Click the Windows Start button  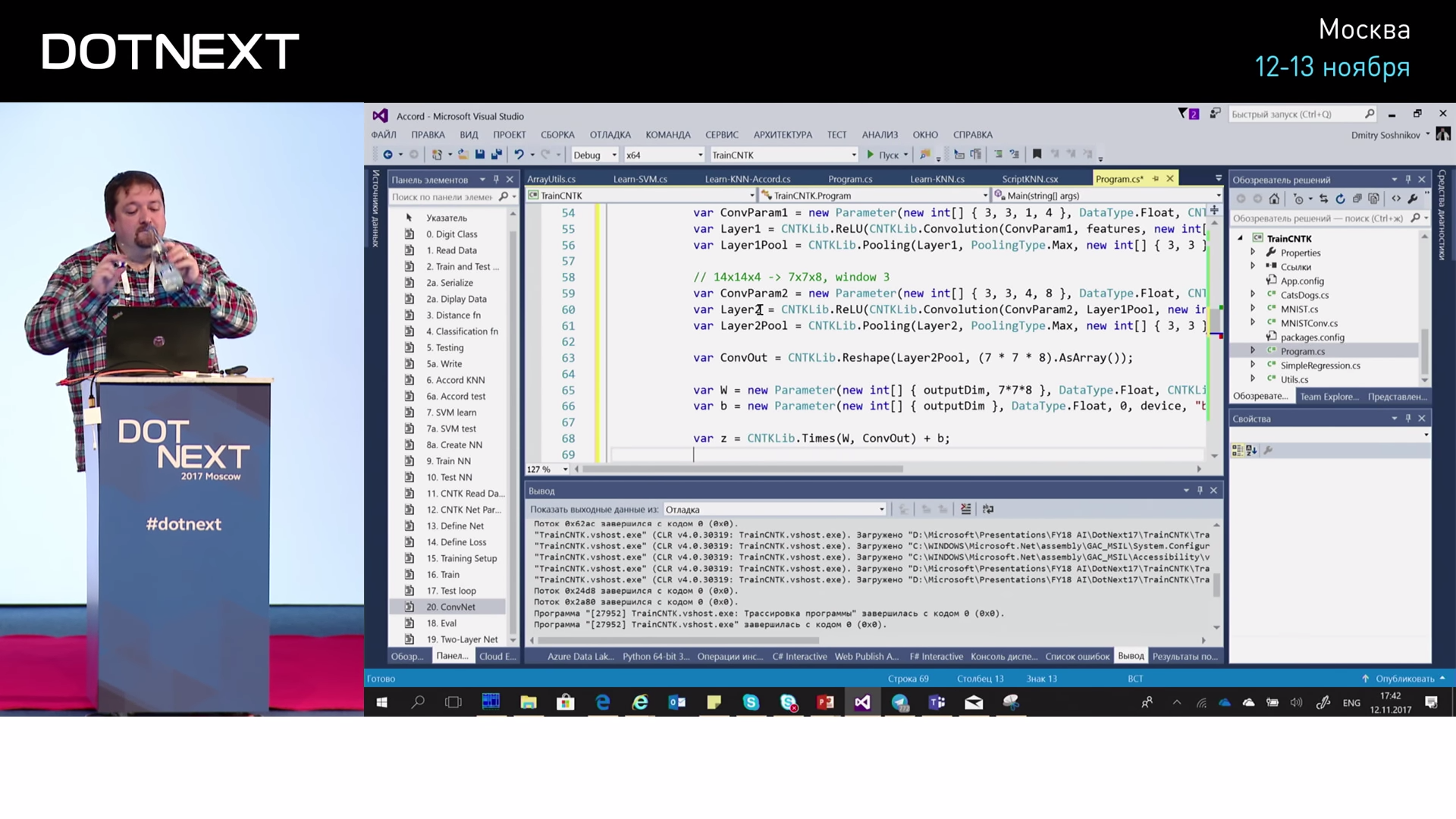coord(382,702)
